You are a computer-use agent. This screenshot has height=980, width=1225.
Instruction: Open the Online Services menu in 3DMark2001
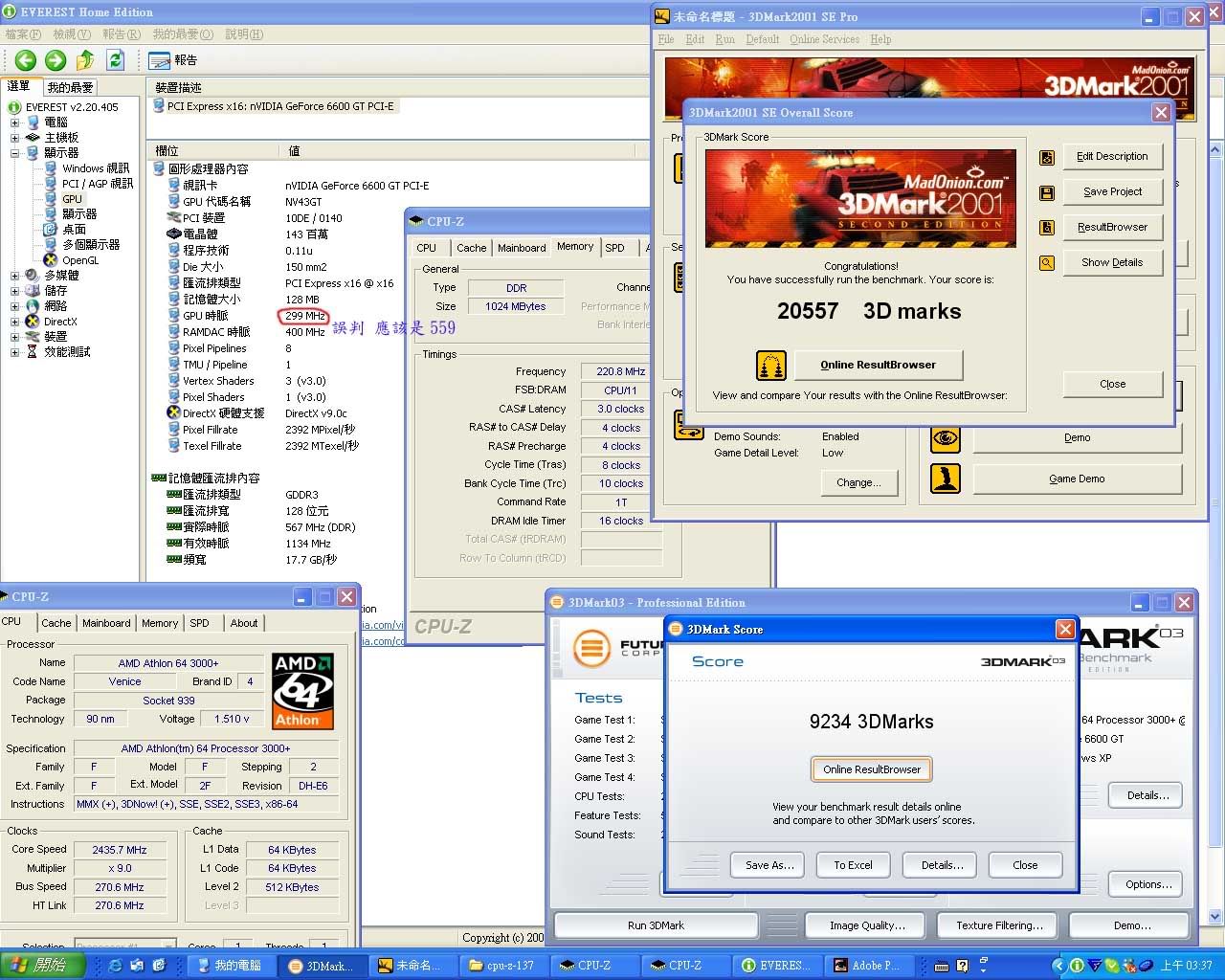point(824,39)
